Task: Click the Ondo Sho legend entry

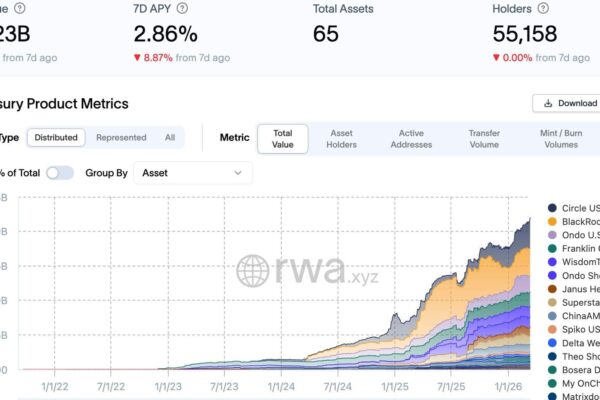Action: [x=578, y=275]
